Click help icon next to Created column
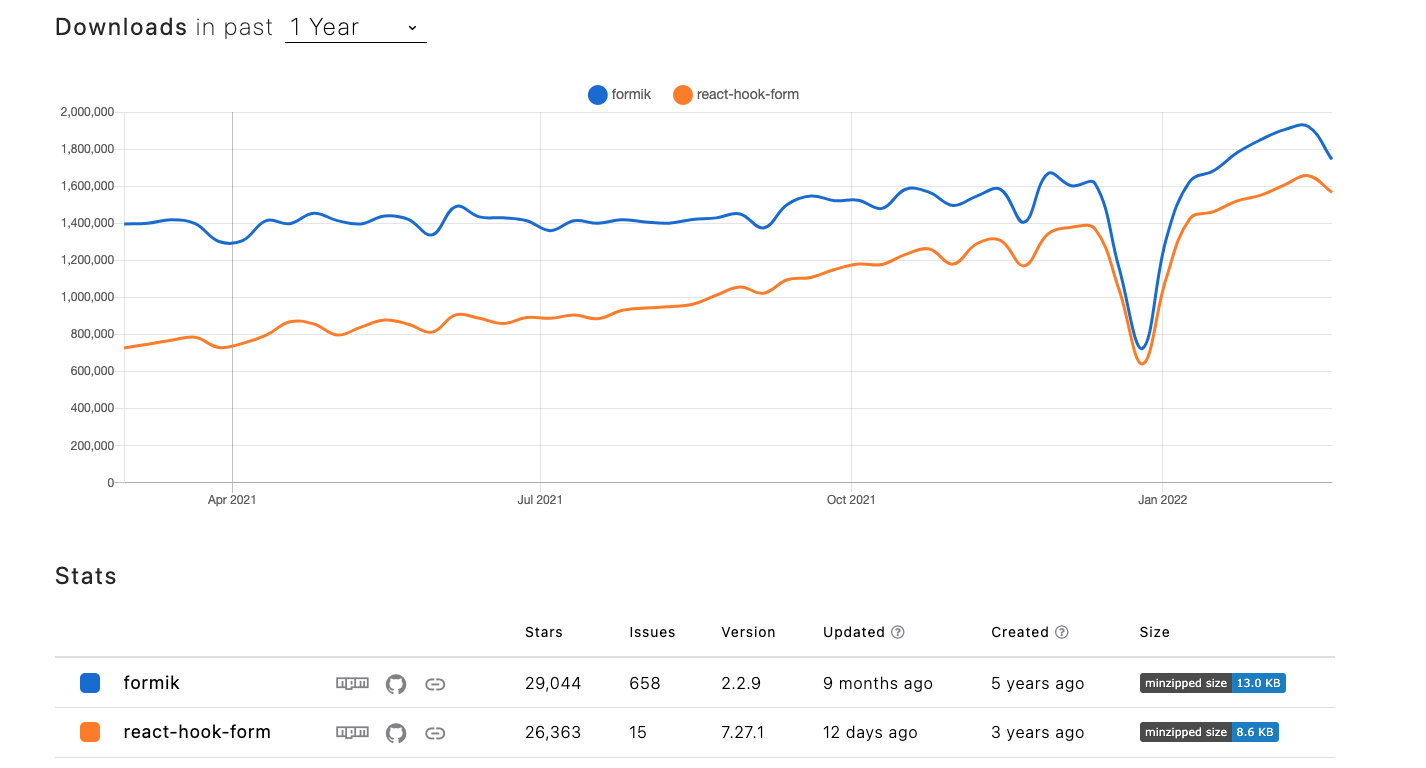 click(x=1062, y=632)
